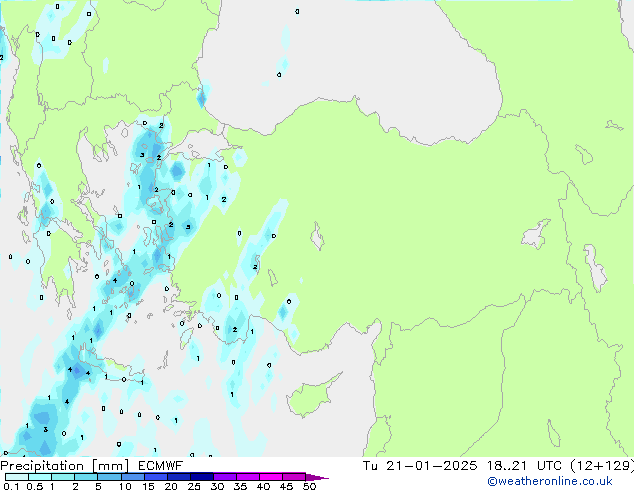Pick the 0.5–1 mm legend swatch

pyautogui.click(x=40, y=477)
